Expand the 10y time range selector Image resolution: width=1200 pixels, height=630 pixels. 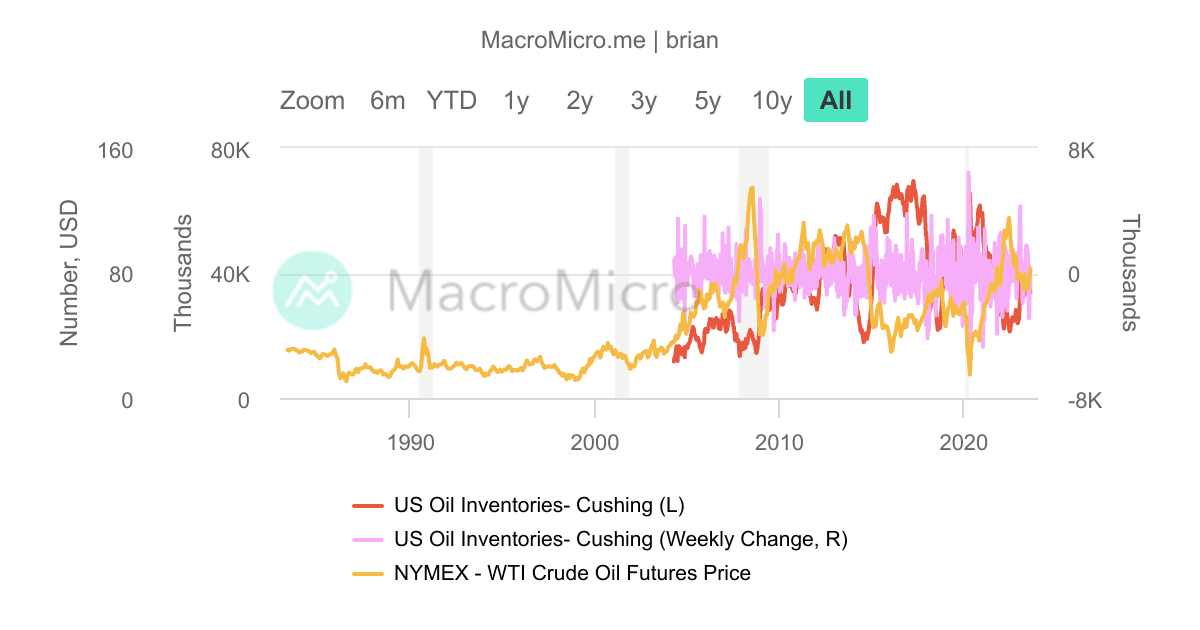[771, 100]
